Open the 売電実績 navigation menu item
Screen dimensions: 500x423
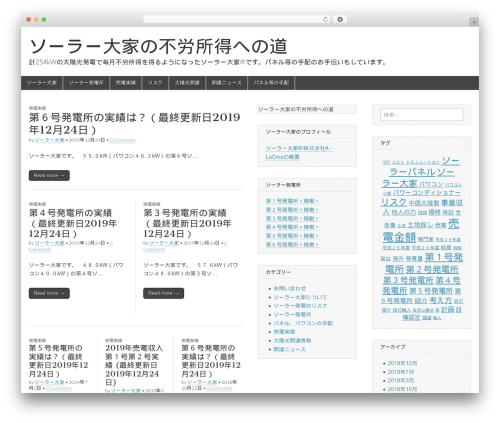click(126, 83)
